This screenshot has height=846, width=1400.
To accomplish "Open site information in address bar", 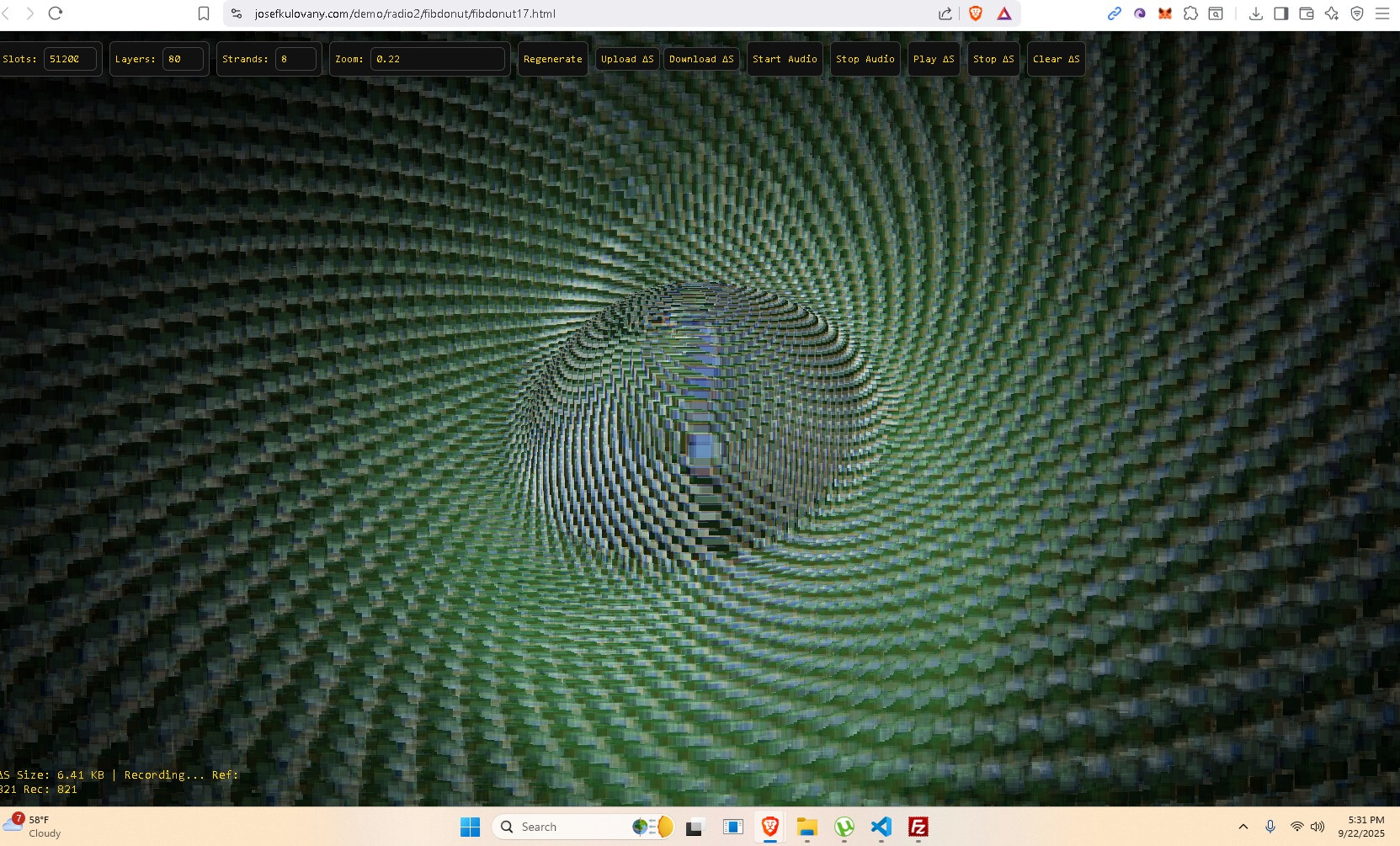I will pos(237,13).
